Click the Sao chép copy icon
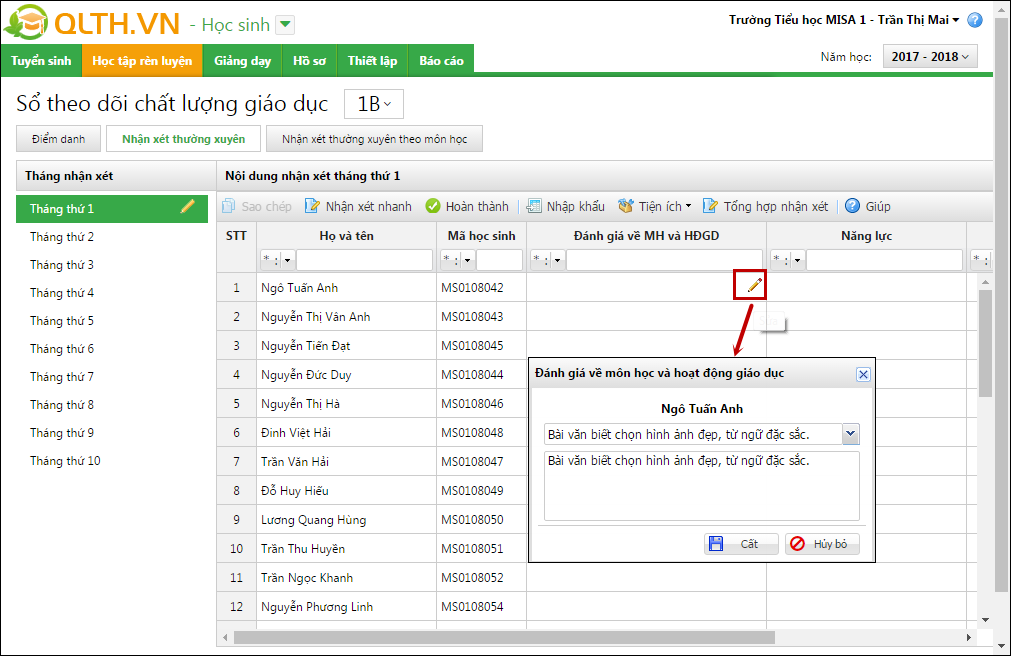The image size is (1011, 656). click(x=229, y=206)
